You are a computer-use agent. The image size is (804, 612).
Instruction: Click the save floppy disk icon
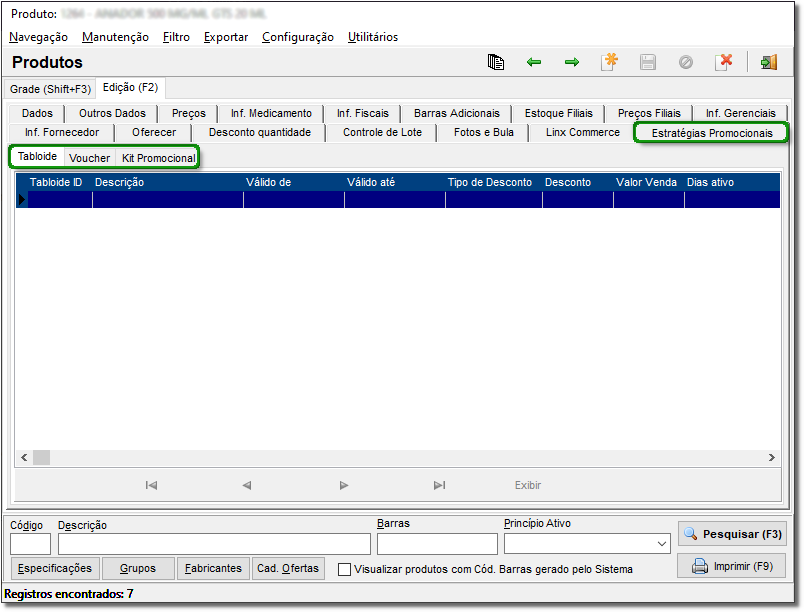click(x=648, y=63)
